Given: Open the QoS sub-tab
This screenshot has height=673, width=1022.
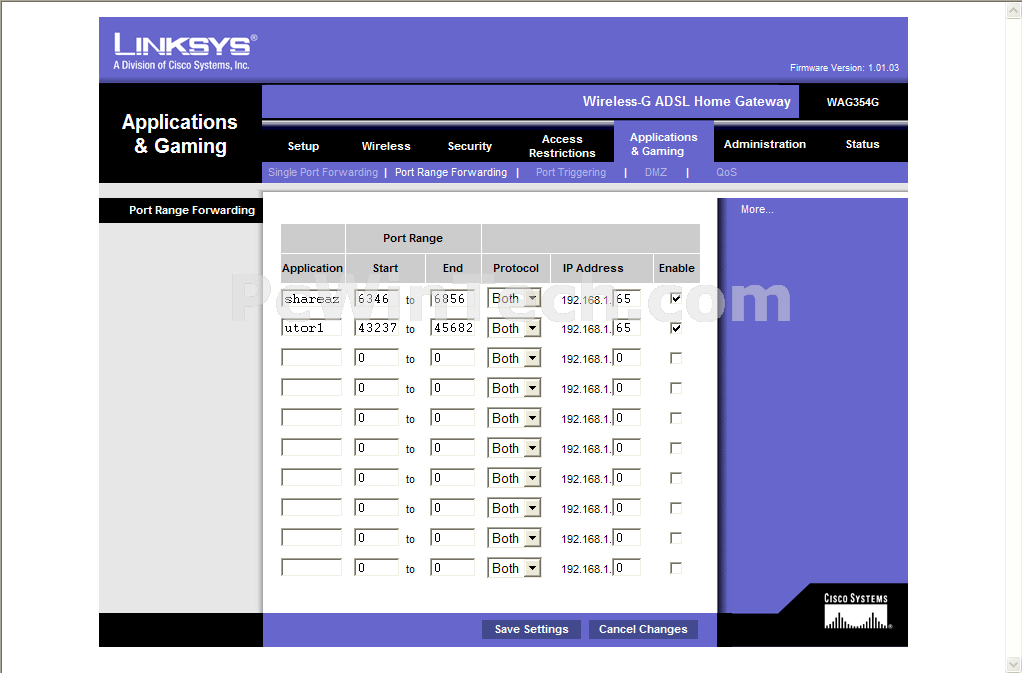Looking at the screenshot, I should 726,172.
